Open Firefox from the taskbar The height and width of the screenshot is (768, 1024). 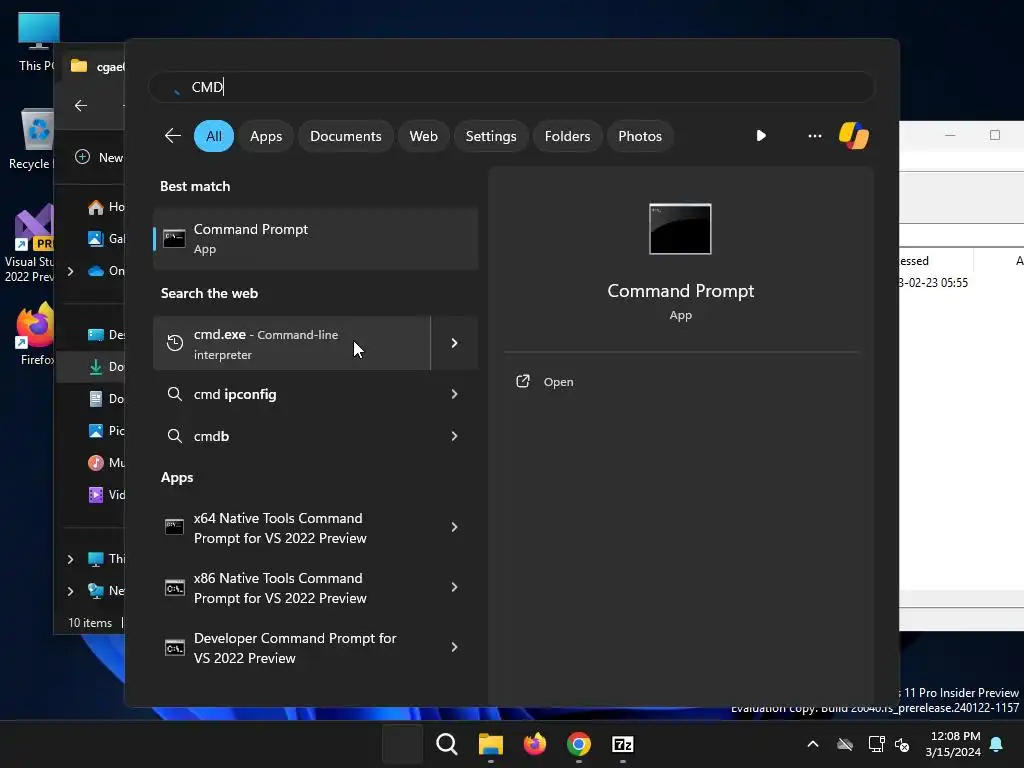pyautogui.click(x=535, y=744)
